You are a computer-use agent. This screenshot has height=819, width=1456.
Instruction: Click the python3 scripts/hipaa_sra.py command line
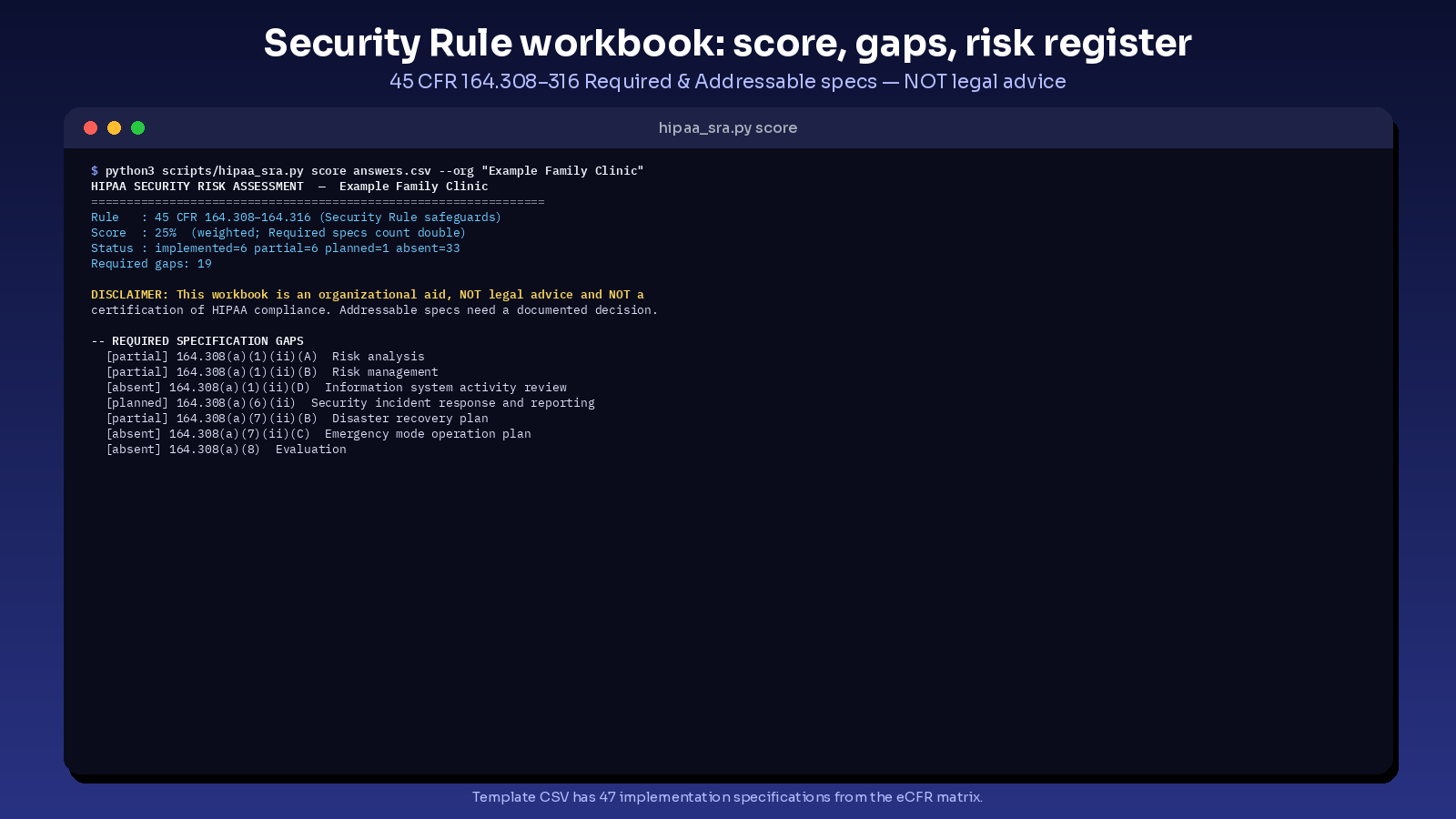pyautogui.click(x=368, y=171)
